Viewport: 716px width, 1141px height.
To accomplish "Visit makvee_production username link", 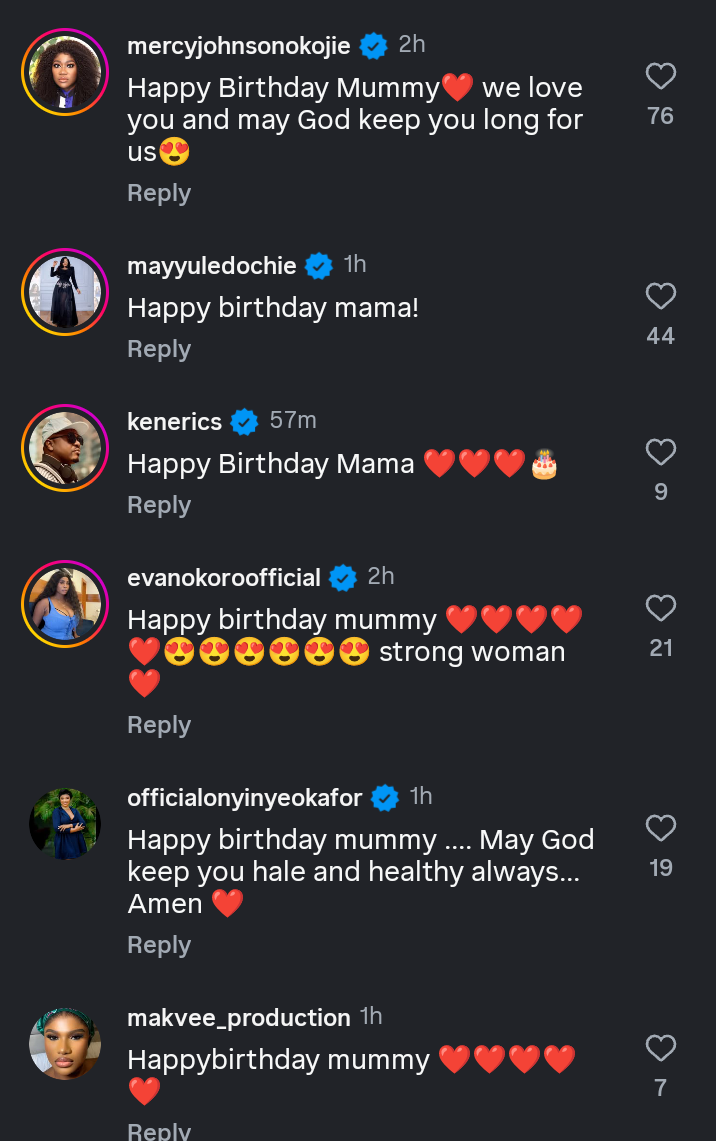I will (x=238, y=1017).
